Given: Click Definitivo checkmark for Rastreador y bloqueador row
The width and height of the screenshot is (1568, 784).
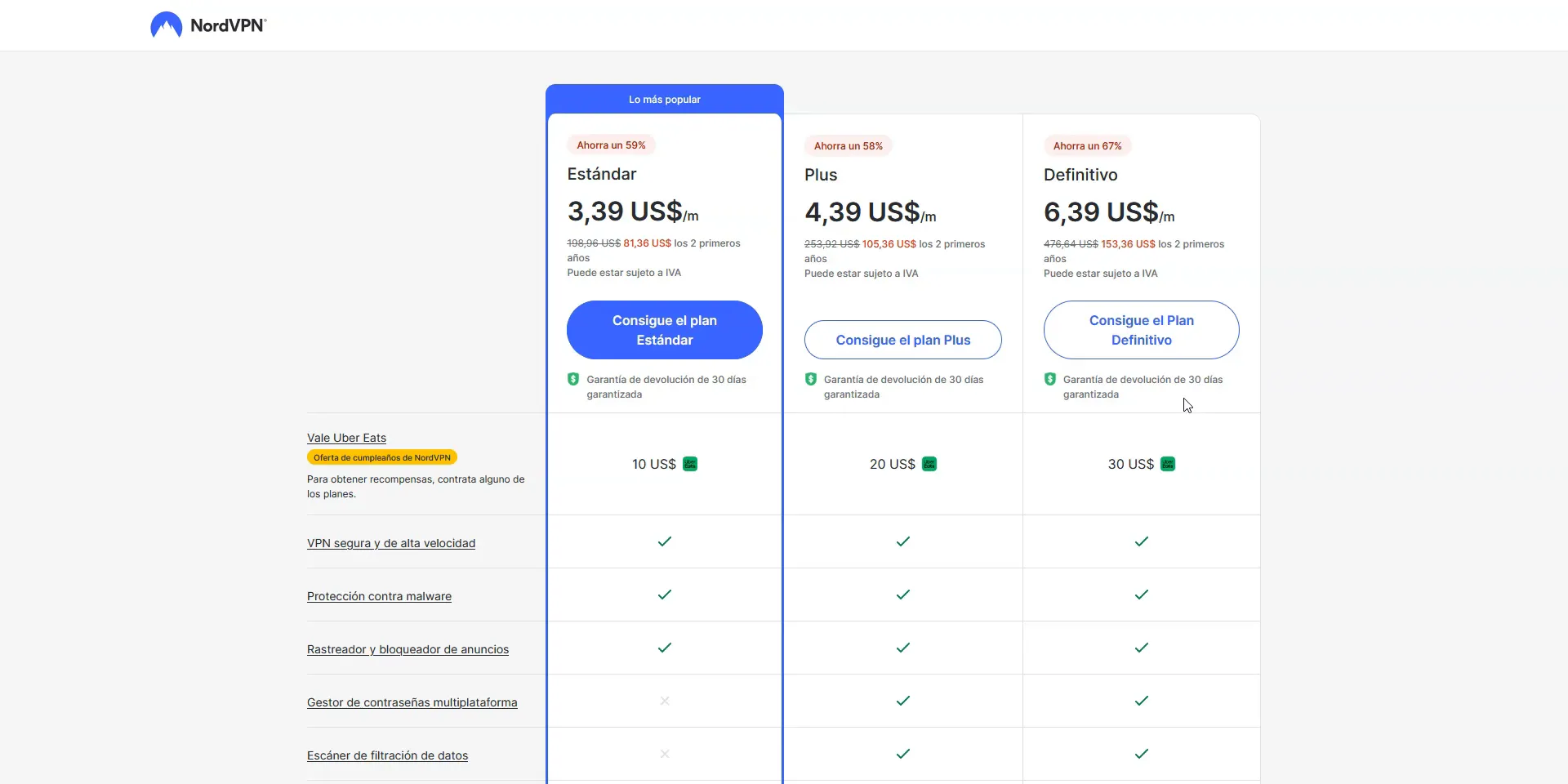Looking at the screenshot, I should (1142, 648).
